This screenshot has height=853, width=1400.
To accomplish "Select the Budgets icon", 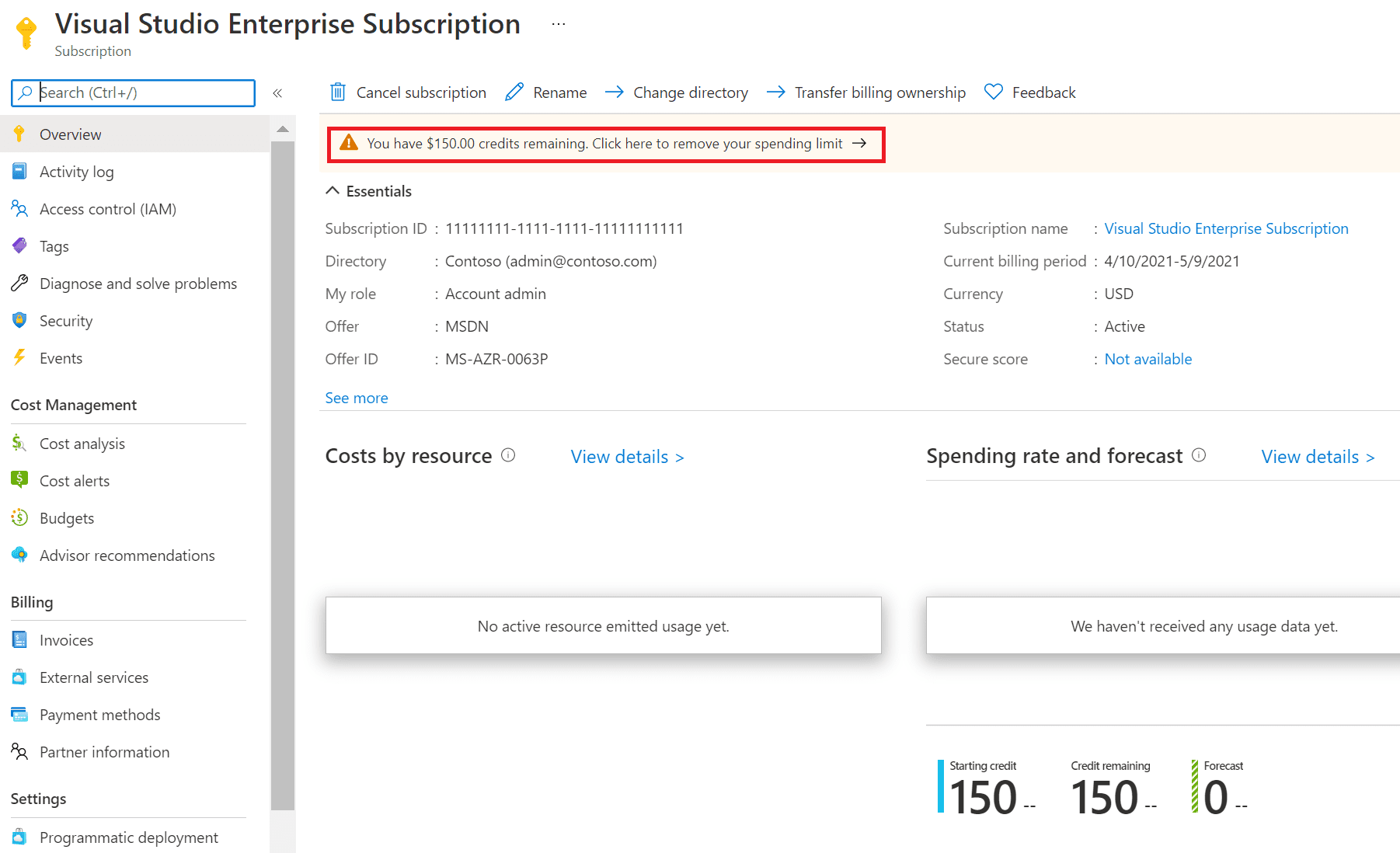I will click(19, 517).
